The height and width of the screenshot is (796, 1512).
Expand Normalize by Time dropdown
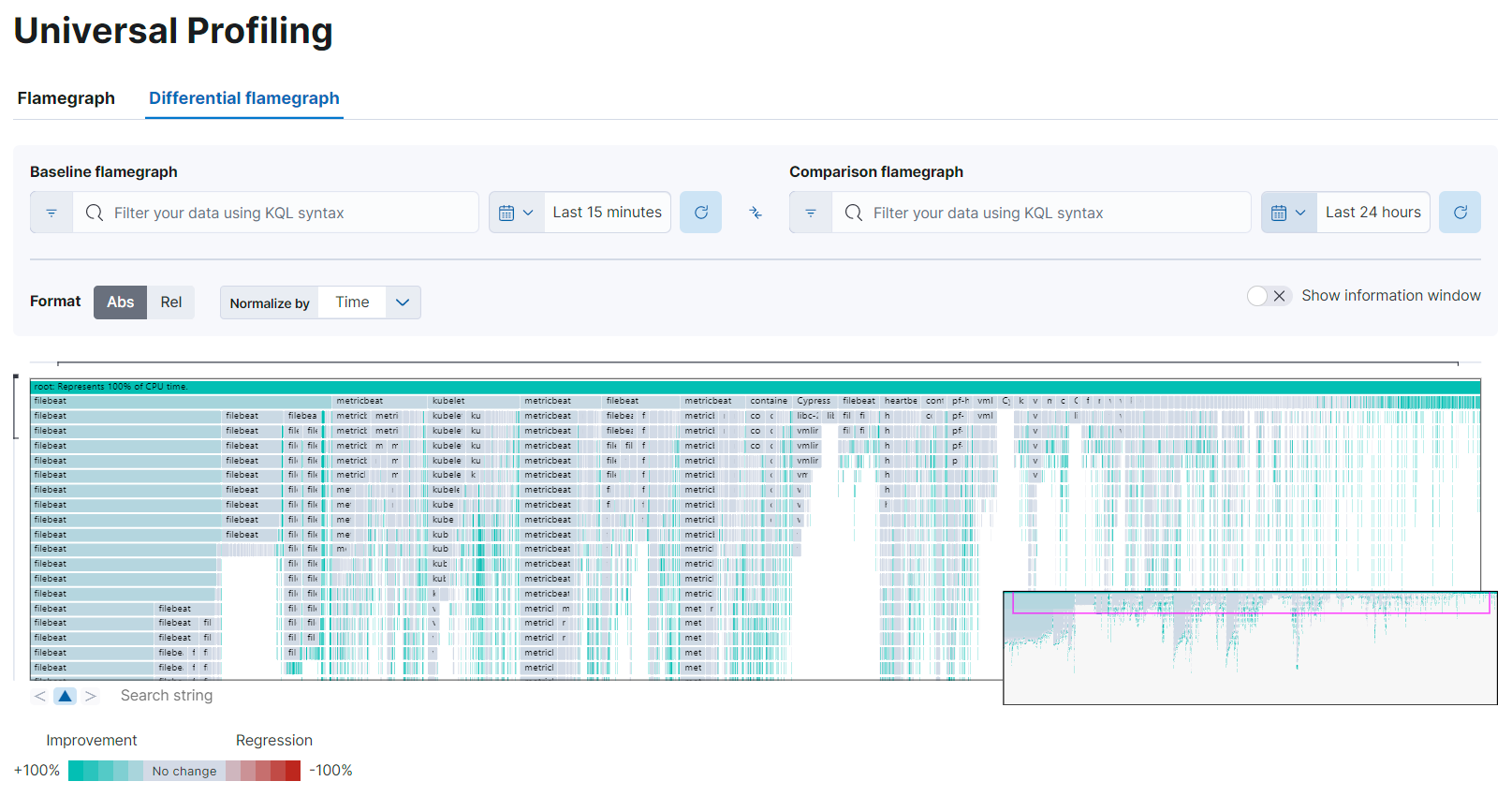[403, 302]
